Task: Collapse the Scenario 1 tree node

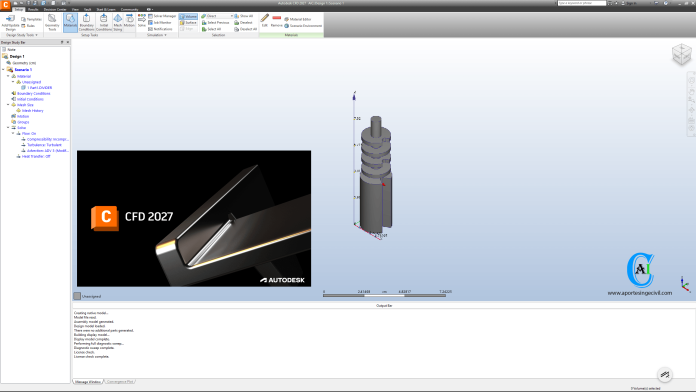Action: tap(3, 70)
